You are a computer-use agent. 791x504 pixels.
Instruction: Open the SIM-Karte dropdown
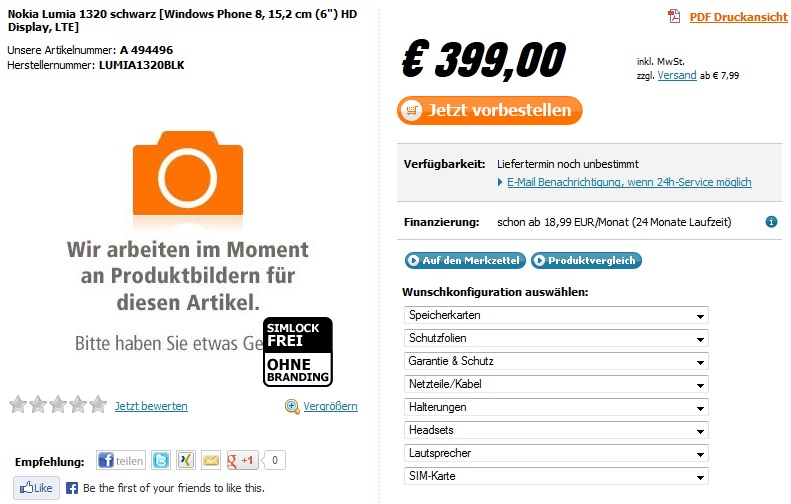556,476
